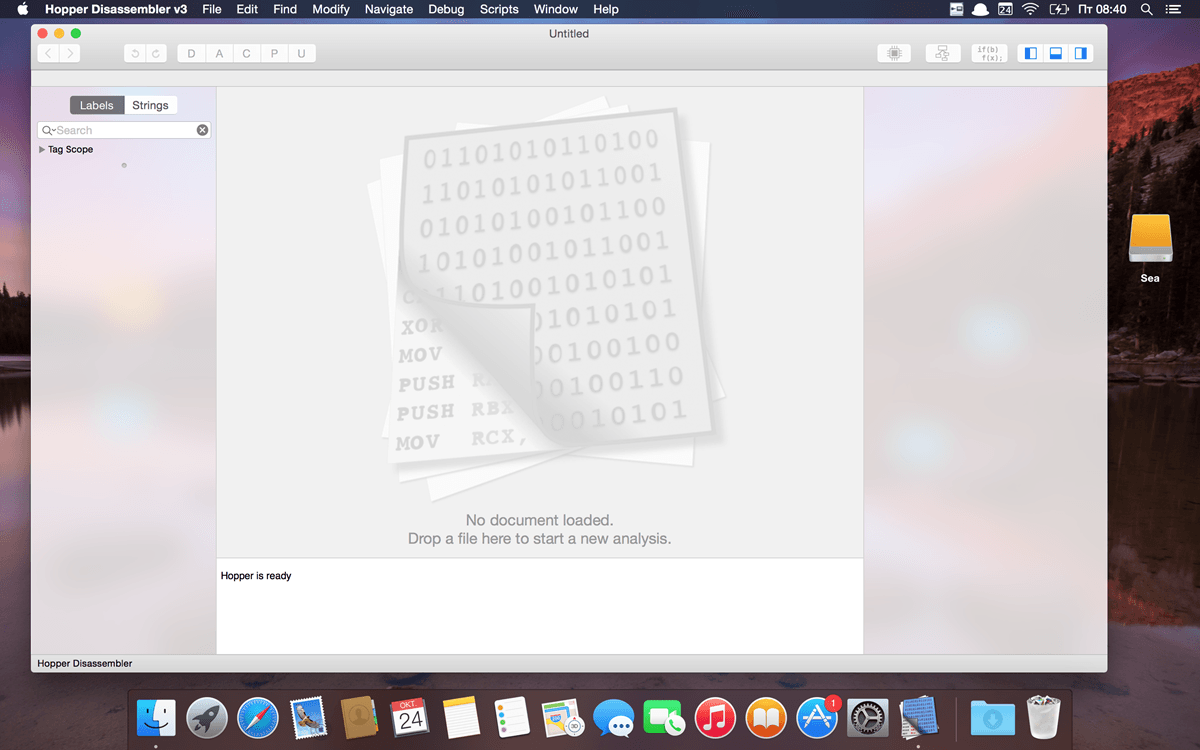Click the label Search field

pyautogui.click(x=124, y=130)
